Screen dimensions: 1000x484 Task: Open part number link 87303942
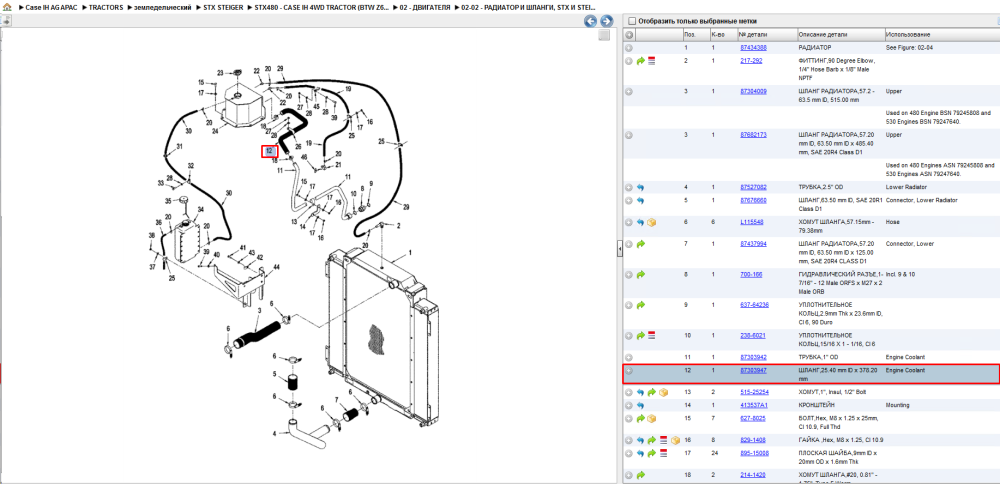753,357
